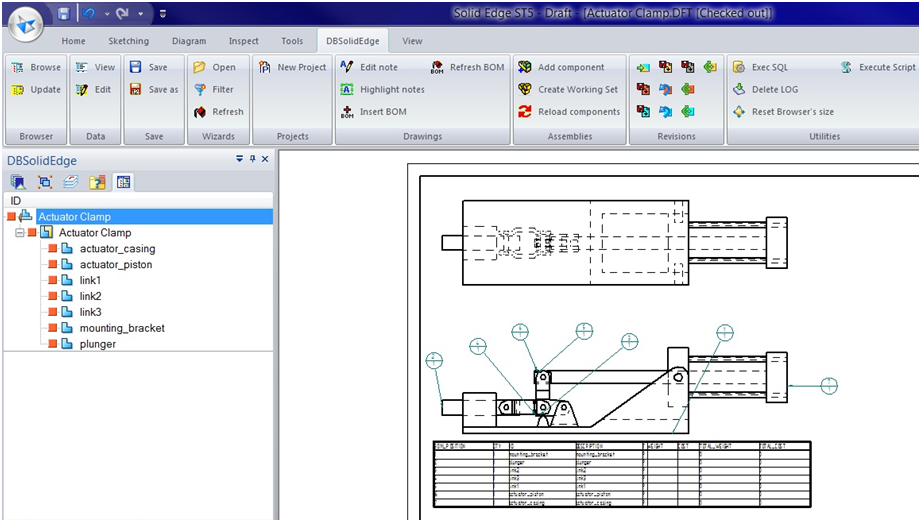Click Save in the ribbon Save group

[x=148, y=68]
